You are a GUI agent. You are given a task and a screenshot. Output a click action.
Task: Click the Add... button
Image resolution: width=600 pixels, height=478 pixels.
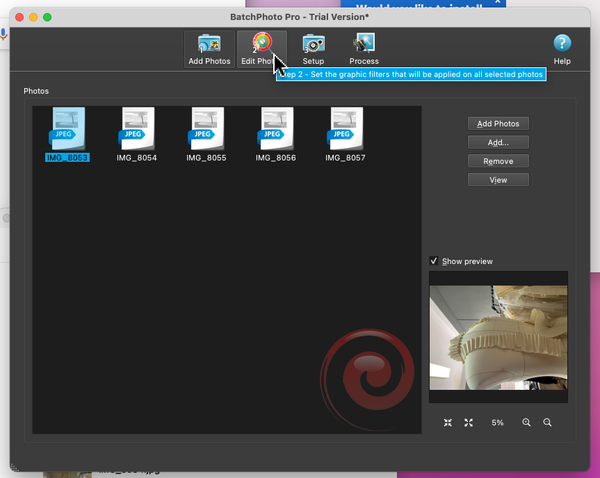(x=498, y=142)
